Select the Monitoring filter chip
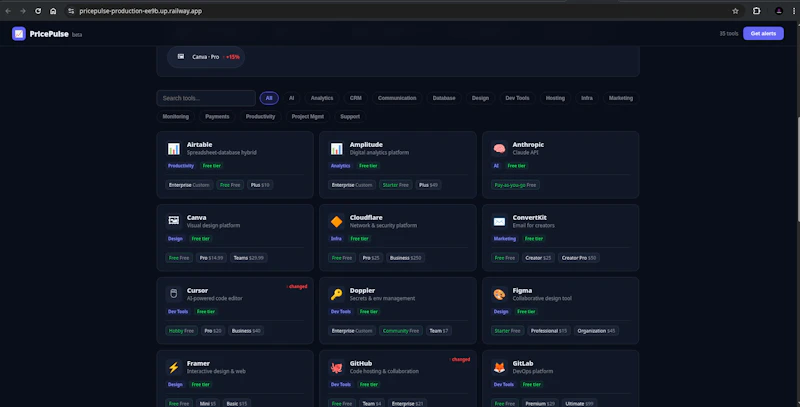This screenshot has height=407, width=800. pos(176,116)
